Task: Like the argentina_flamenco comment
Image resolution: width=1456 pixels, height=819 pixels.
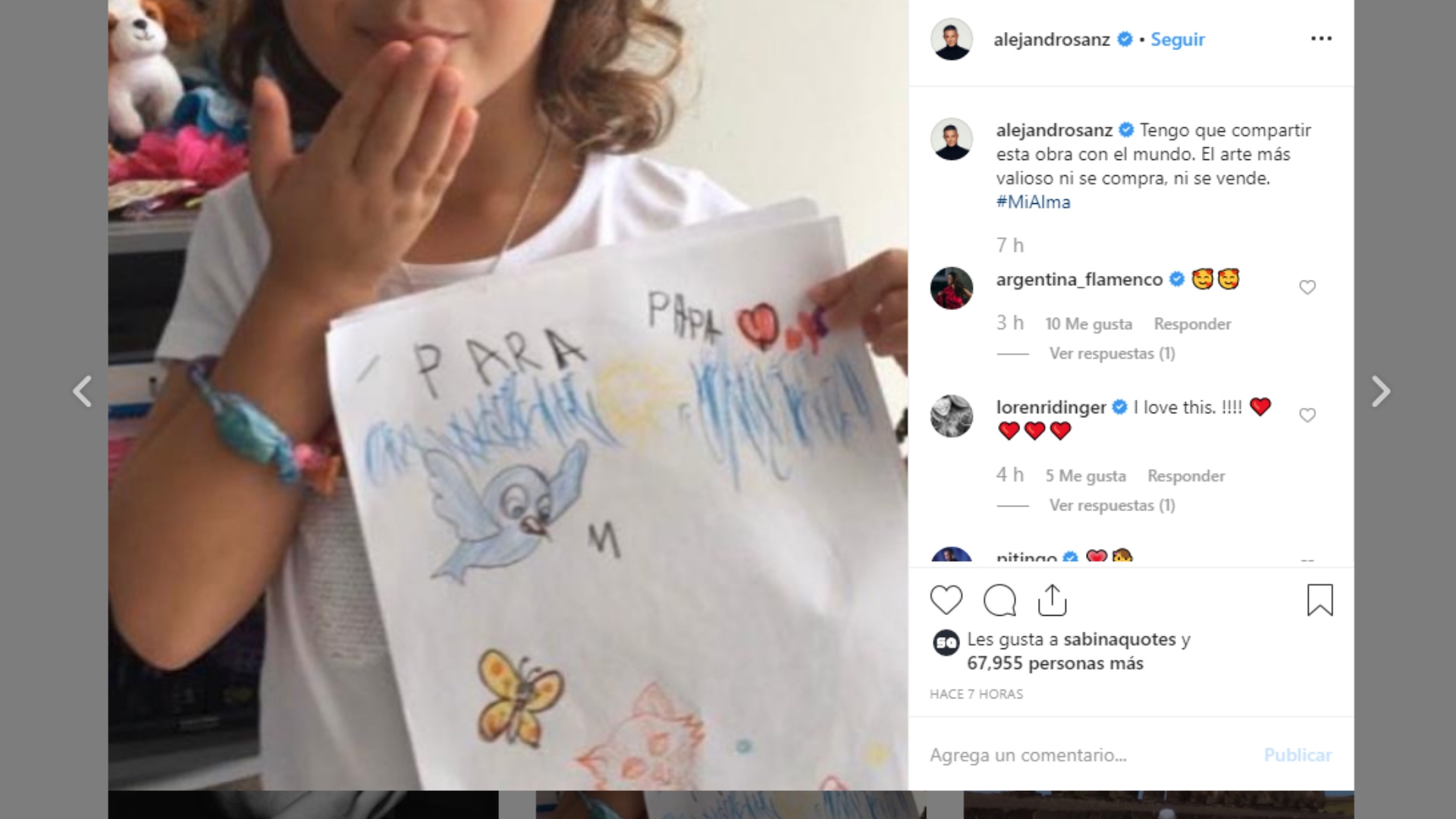Action: (1307, 287)
